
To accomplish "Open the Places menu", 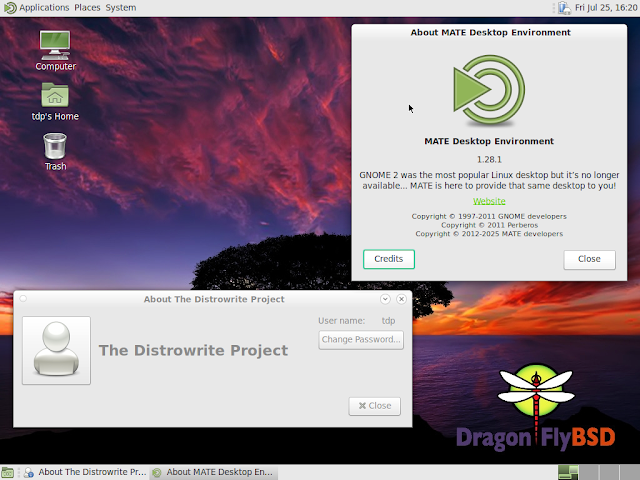I will pyautogui.click(x=87, y=8).
